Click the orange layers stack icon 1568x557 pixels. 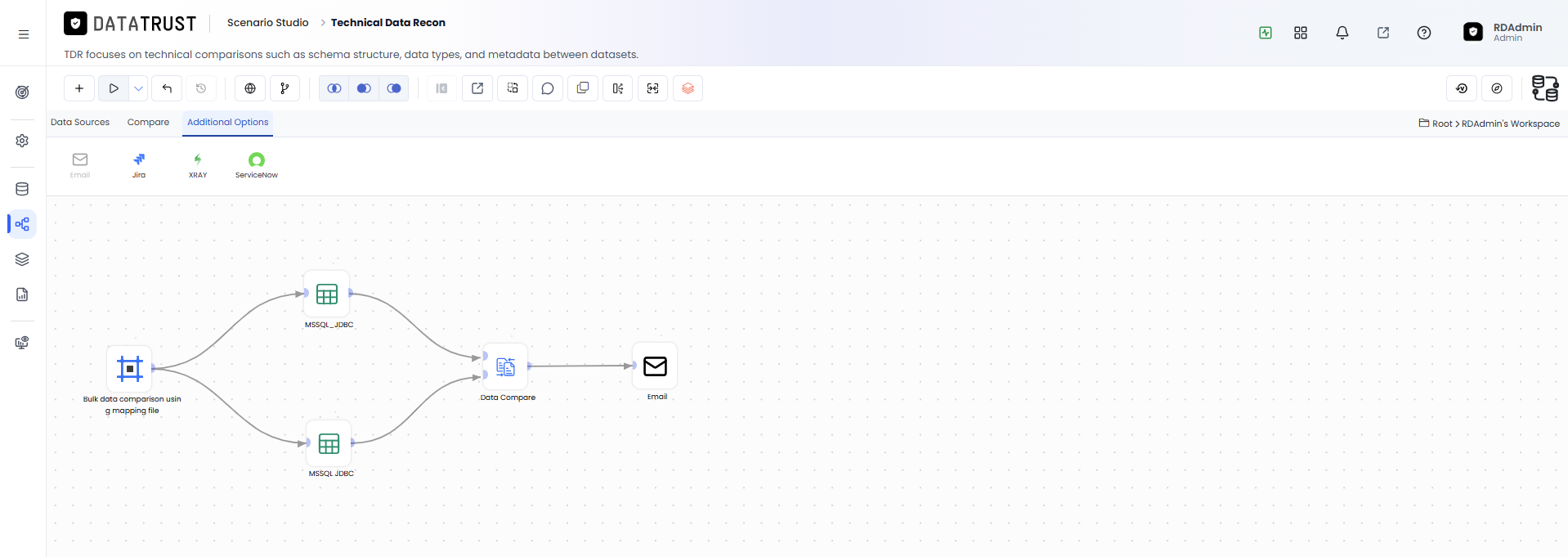click(688, 88)
